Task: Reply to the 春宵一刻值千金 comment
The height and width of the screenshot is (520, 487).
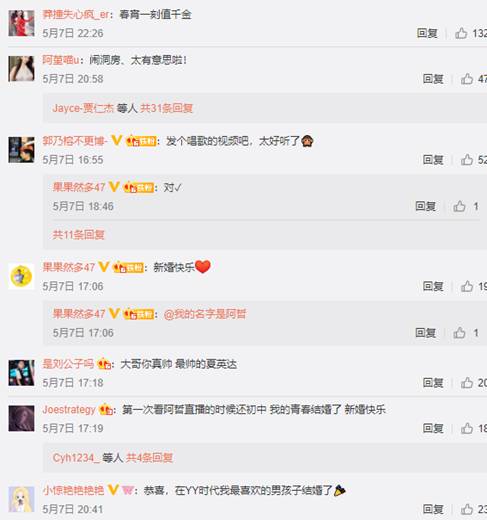Action: pos(427,33)
